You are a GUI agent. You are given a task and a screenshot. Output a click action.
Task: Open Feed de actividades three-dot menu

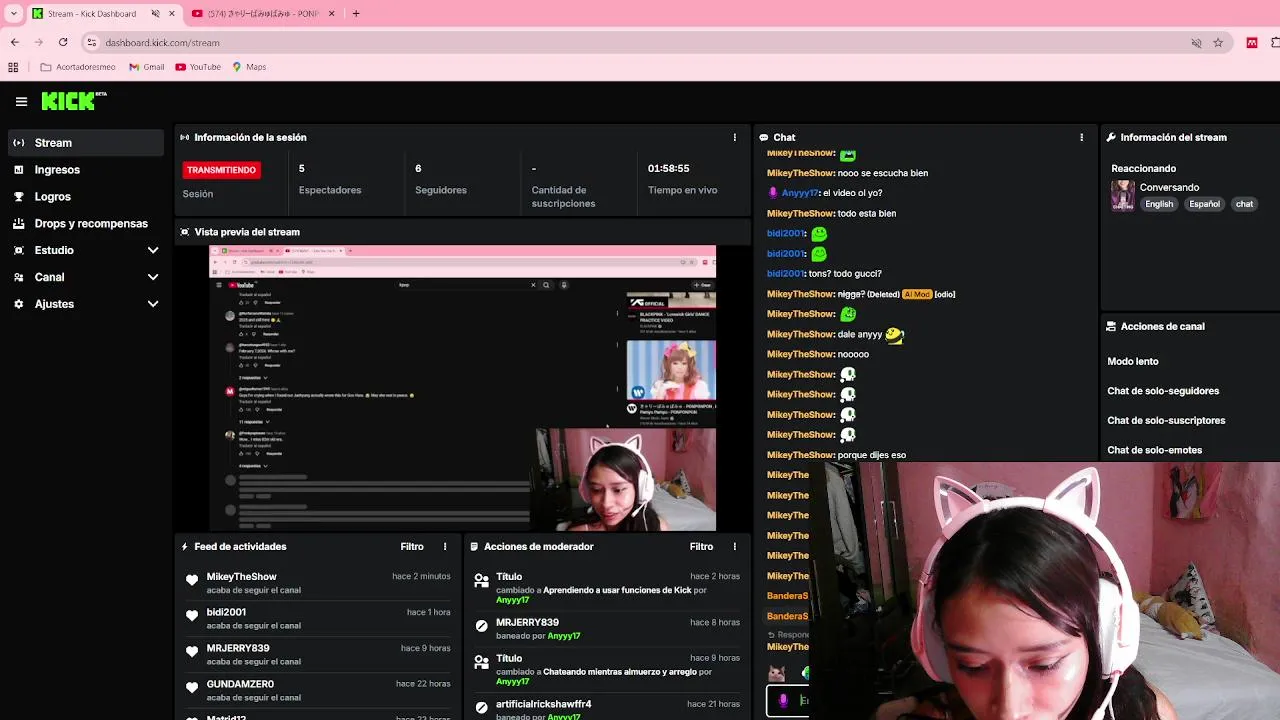pyautogui.click(x=445, y=547)
